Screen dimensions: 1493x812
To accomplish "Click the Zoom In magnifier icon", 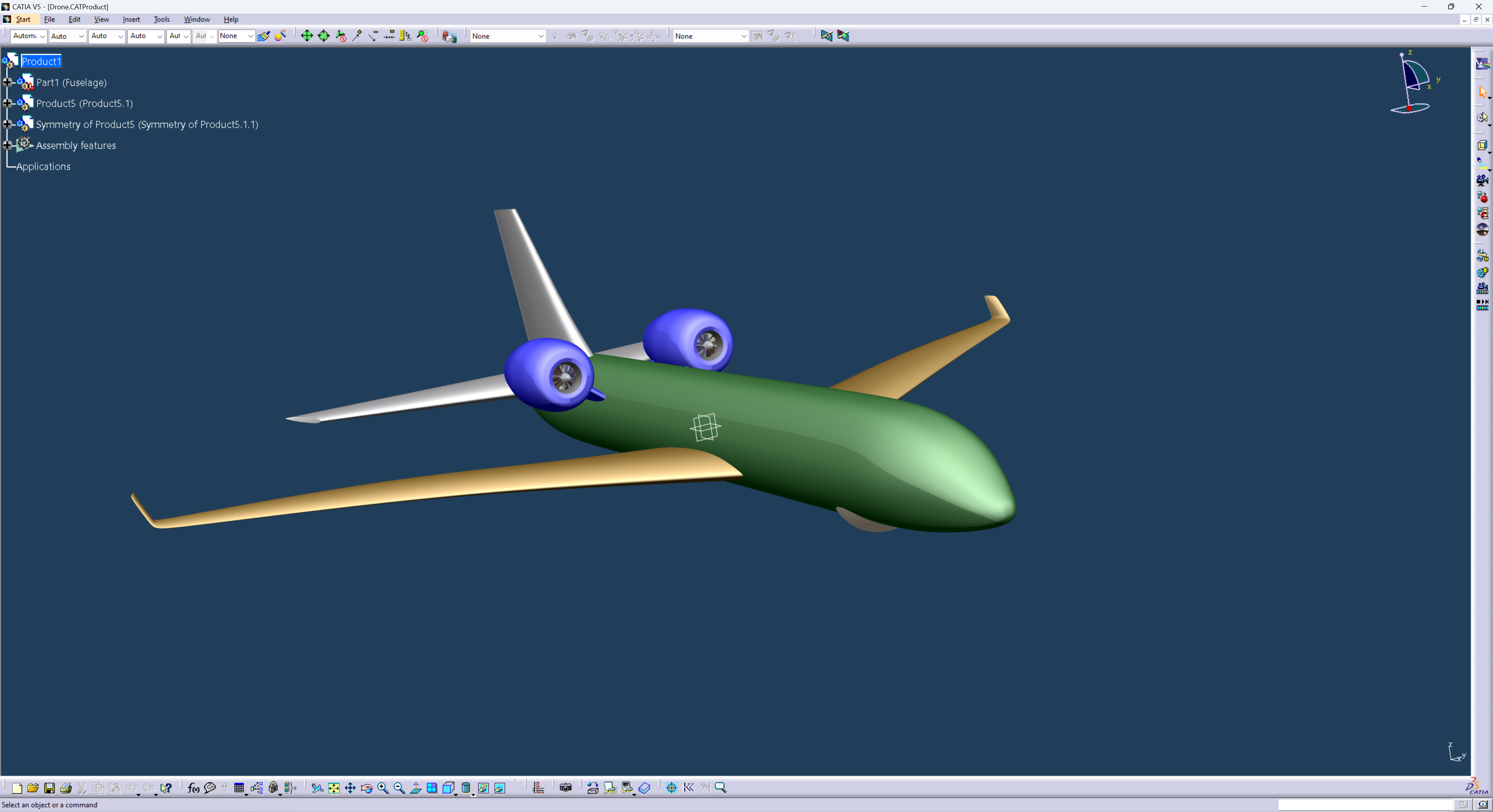I will [383, 788].
